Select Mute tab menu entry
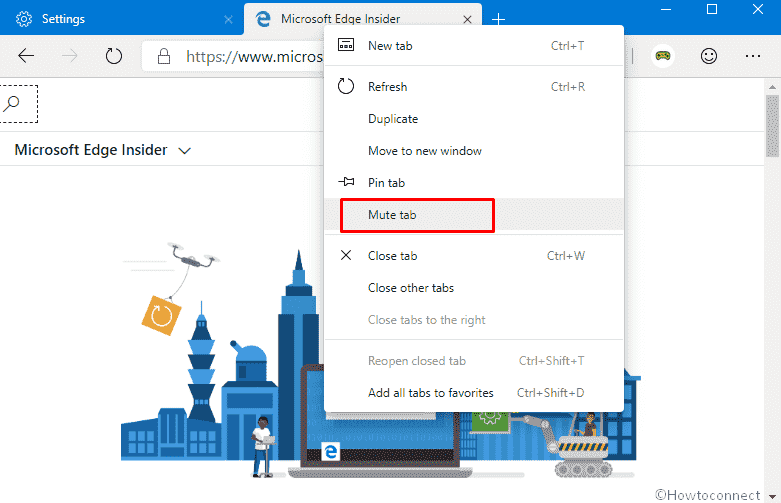The width and height of the screenshot is (781, 503). pyautogui.click(x=474, y=215)
